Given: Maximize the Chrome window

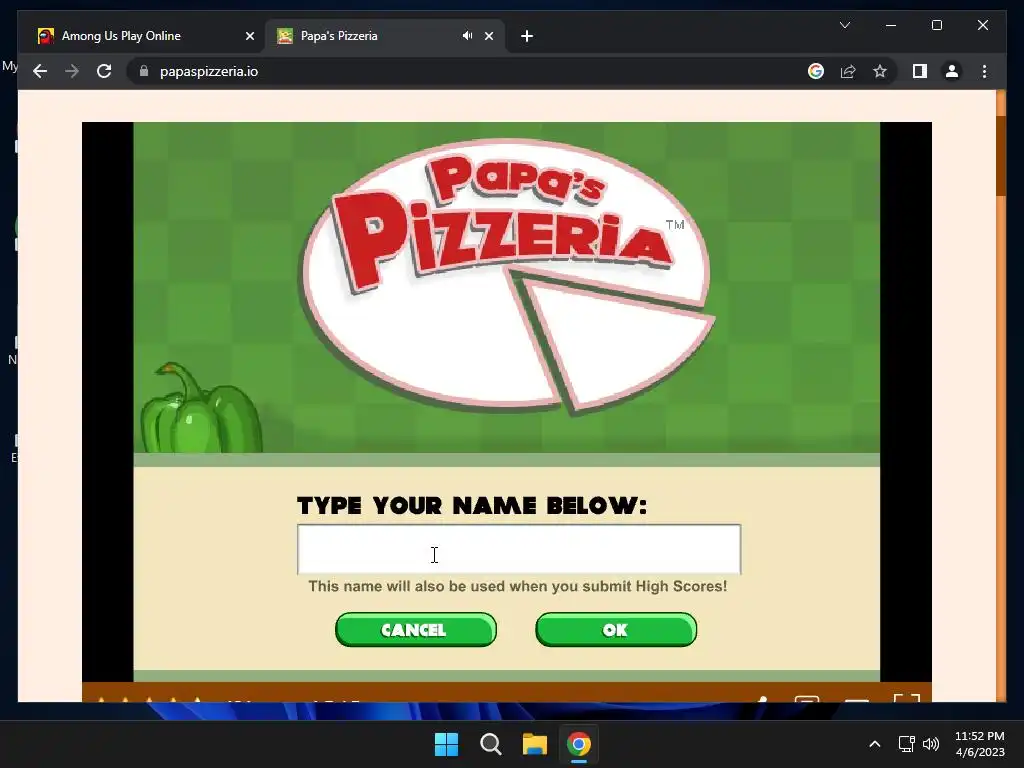Looking at the screenshot, I should [936, 25].
